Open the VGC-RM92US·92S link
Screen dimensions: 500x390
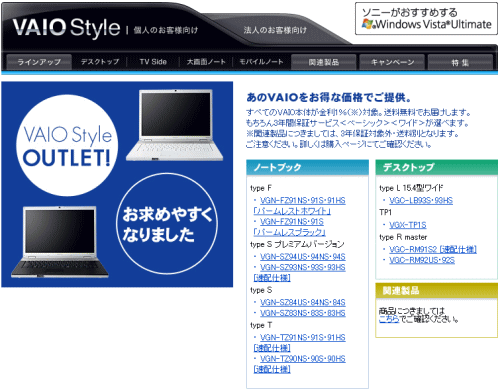pyautogui.click(x=422, y=260)
